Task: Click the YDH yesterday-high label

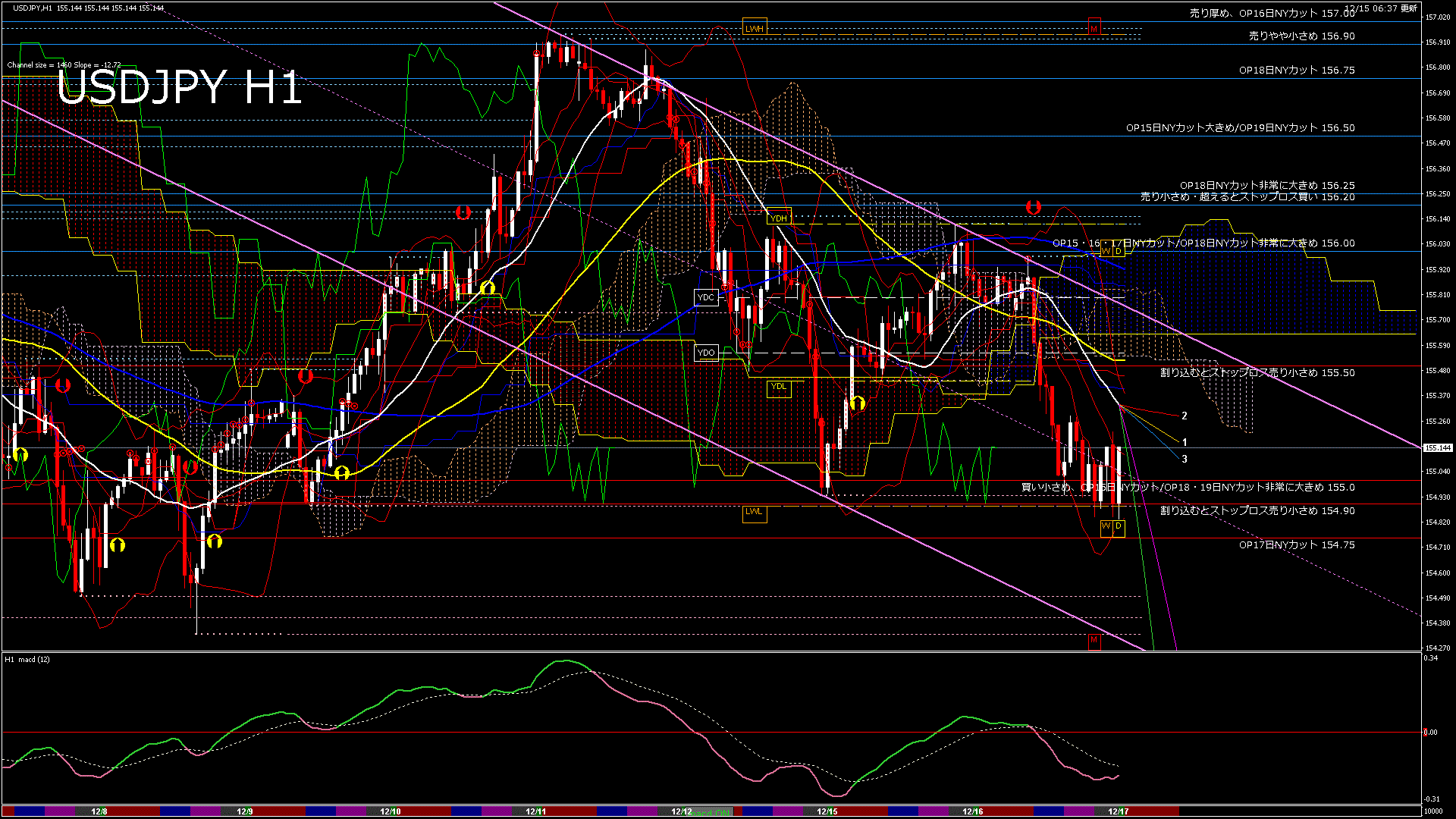Action: pyautogui.click(x=778, y=218)
